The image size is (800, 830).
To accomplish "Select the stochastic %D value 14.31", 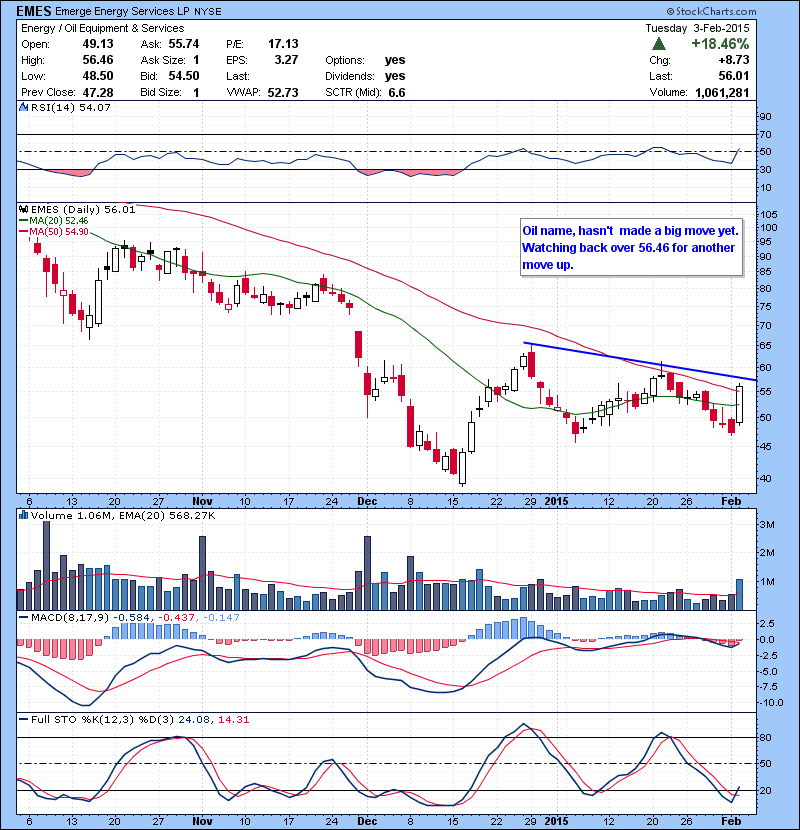I will pyautogui.click(x=233, y=719).
